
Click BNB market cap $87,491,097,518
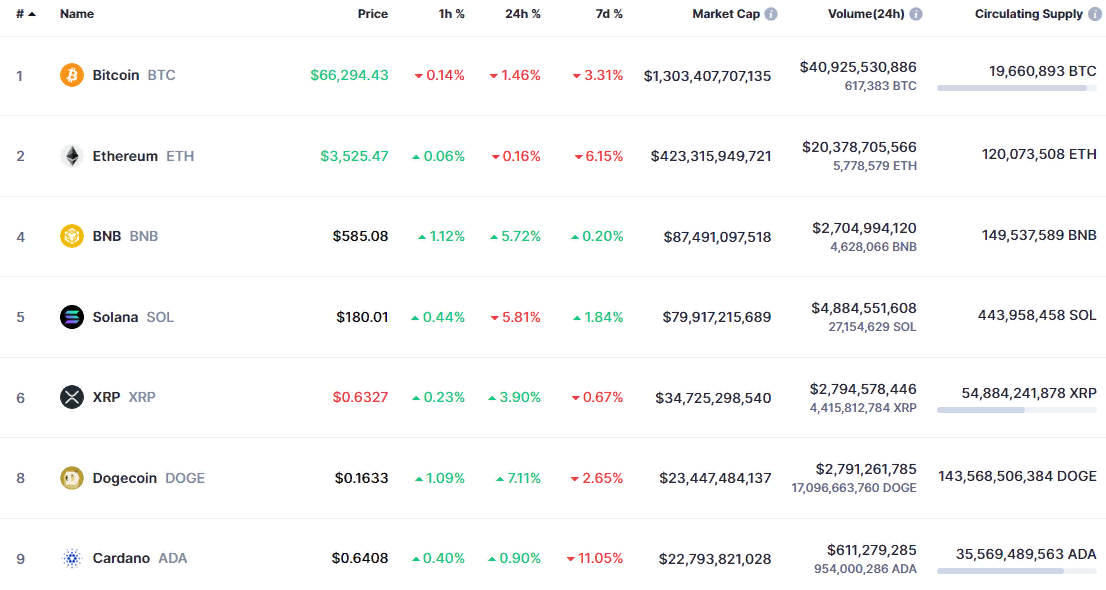tap(717, 237)
